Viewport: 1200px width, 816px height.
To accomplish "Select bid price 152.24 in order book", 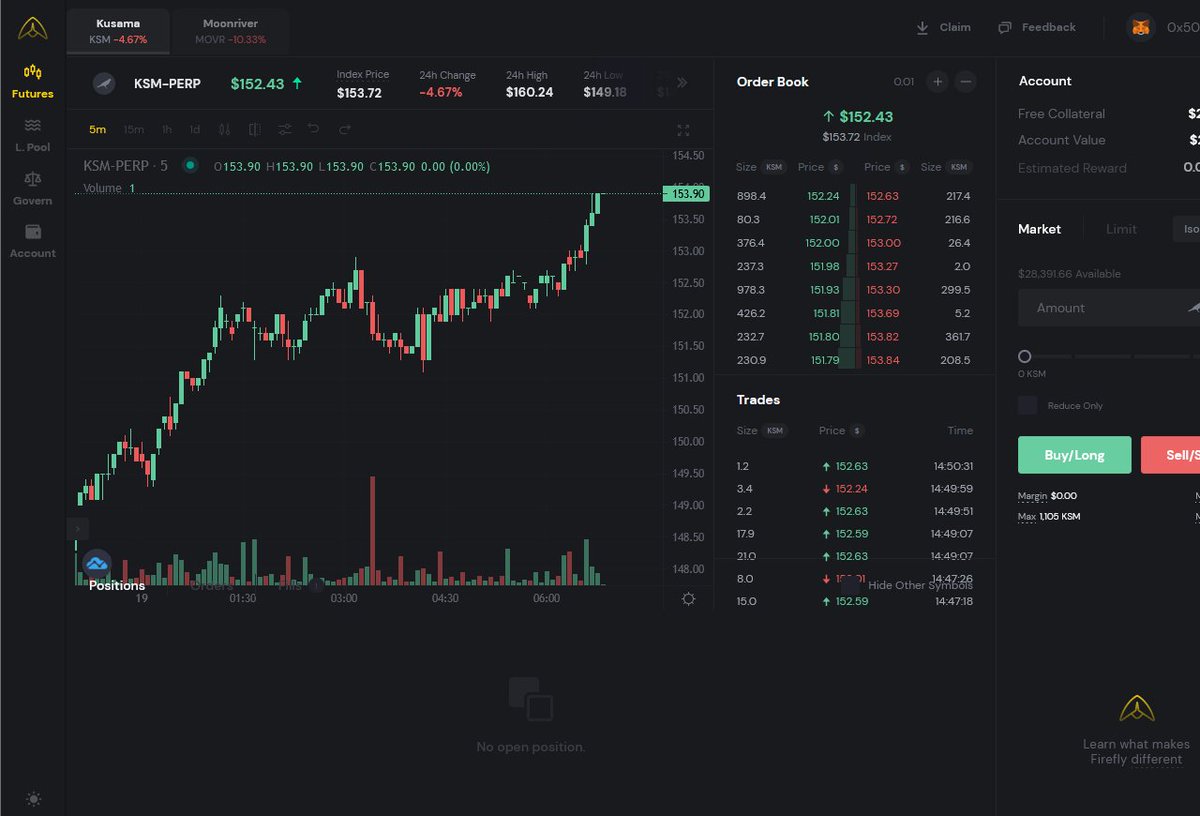I will point(823,196).
